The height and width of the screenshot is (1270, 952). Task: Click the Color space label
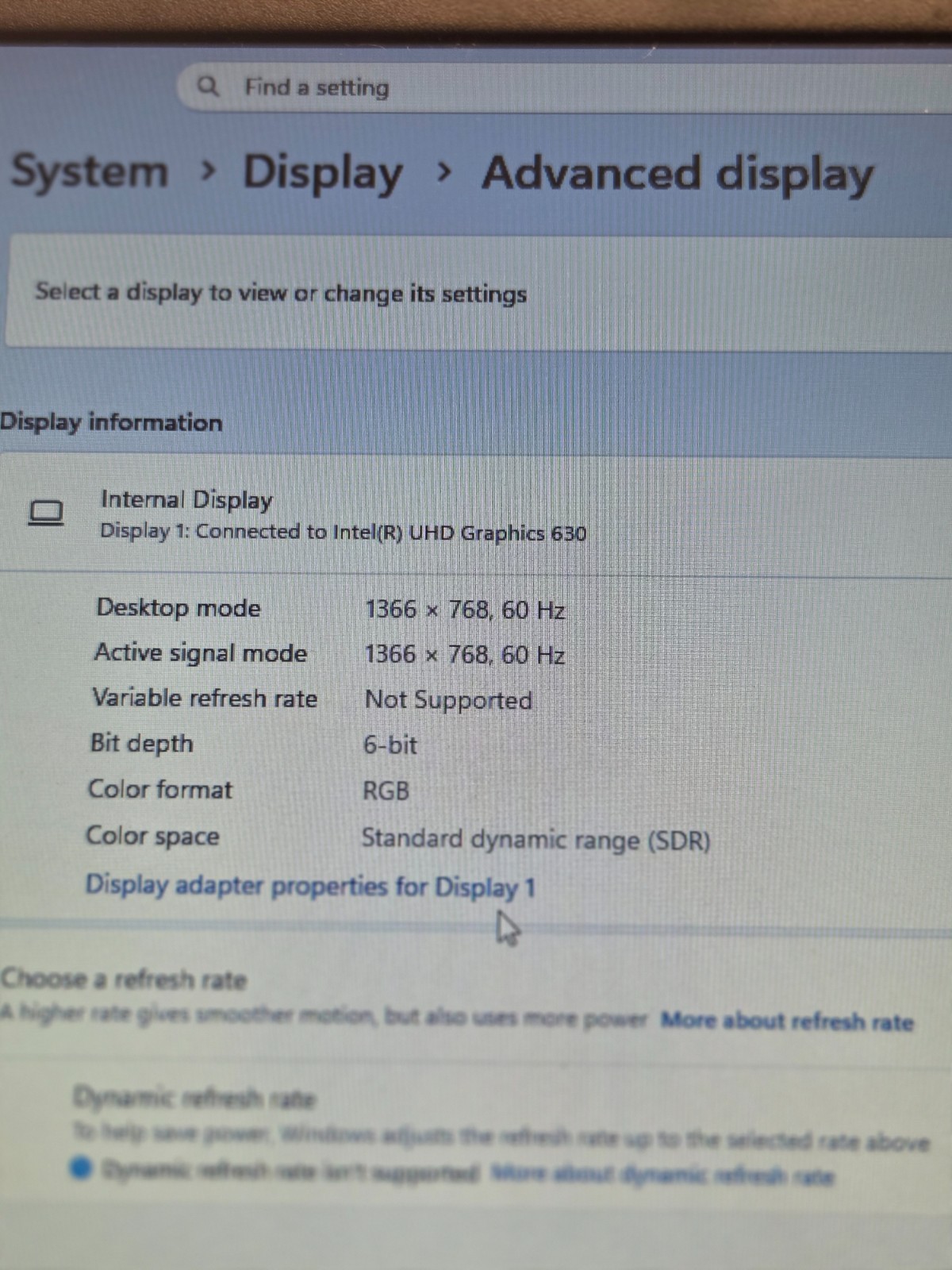152,836
